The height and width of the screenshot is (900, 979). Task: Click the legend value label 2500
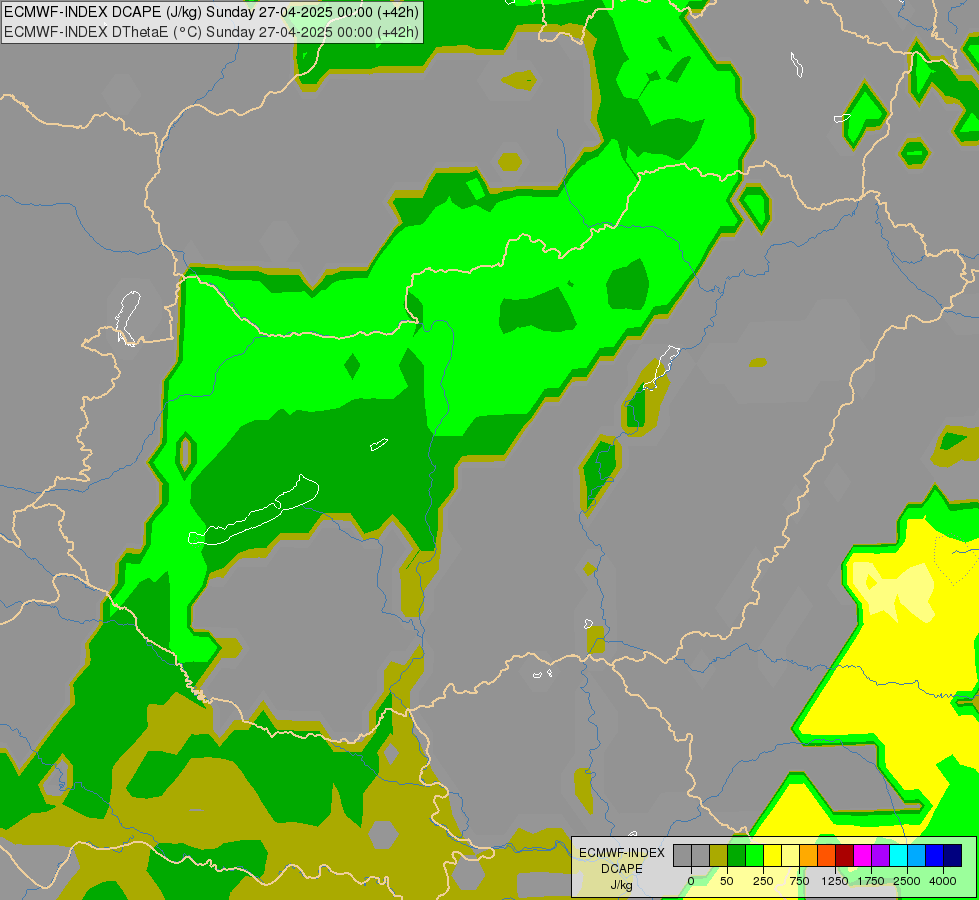point(907,881)
